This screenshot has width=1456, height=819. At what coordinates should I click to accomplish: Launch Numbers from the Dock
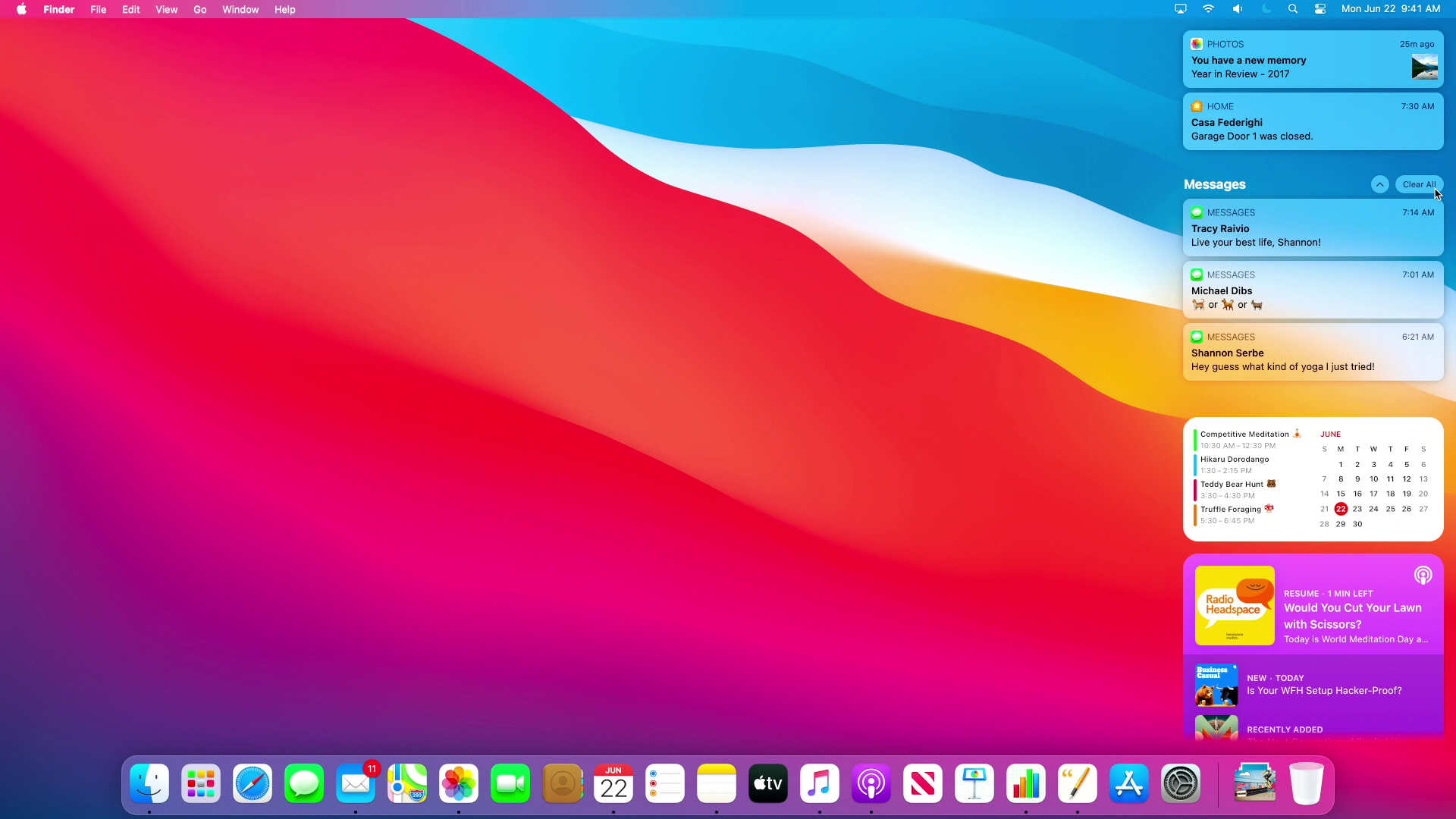(1026, 783)
